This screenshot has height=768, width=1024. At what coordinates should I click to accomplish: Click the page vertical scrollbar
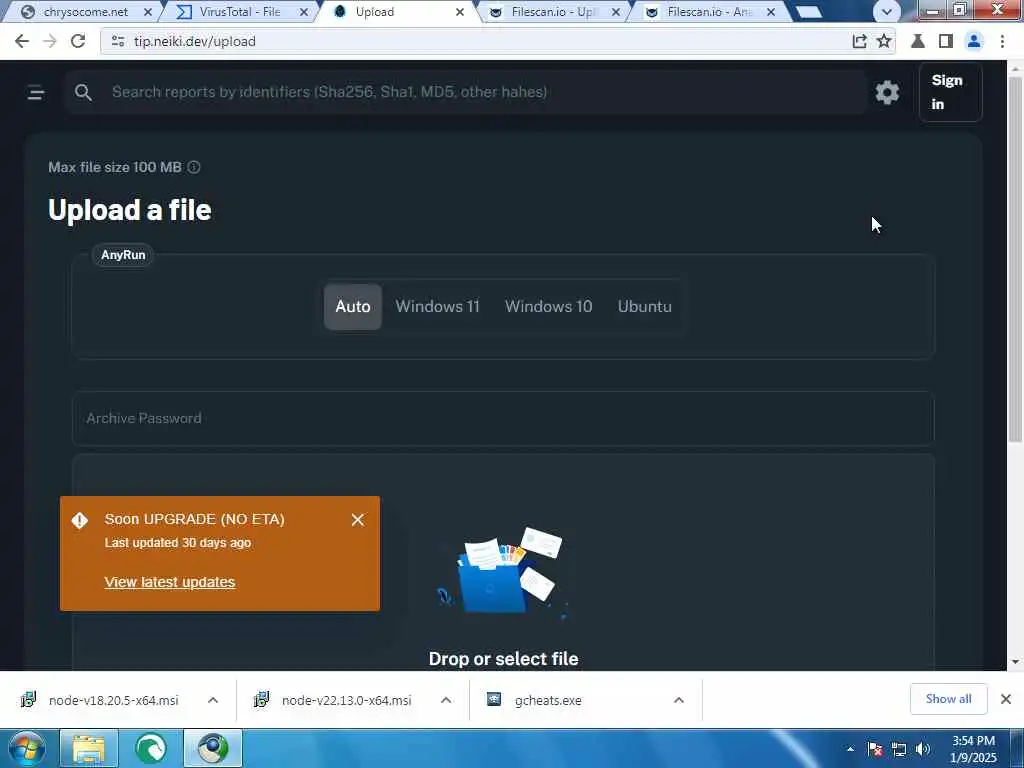pos(1015,261)
